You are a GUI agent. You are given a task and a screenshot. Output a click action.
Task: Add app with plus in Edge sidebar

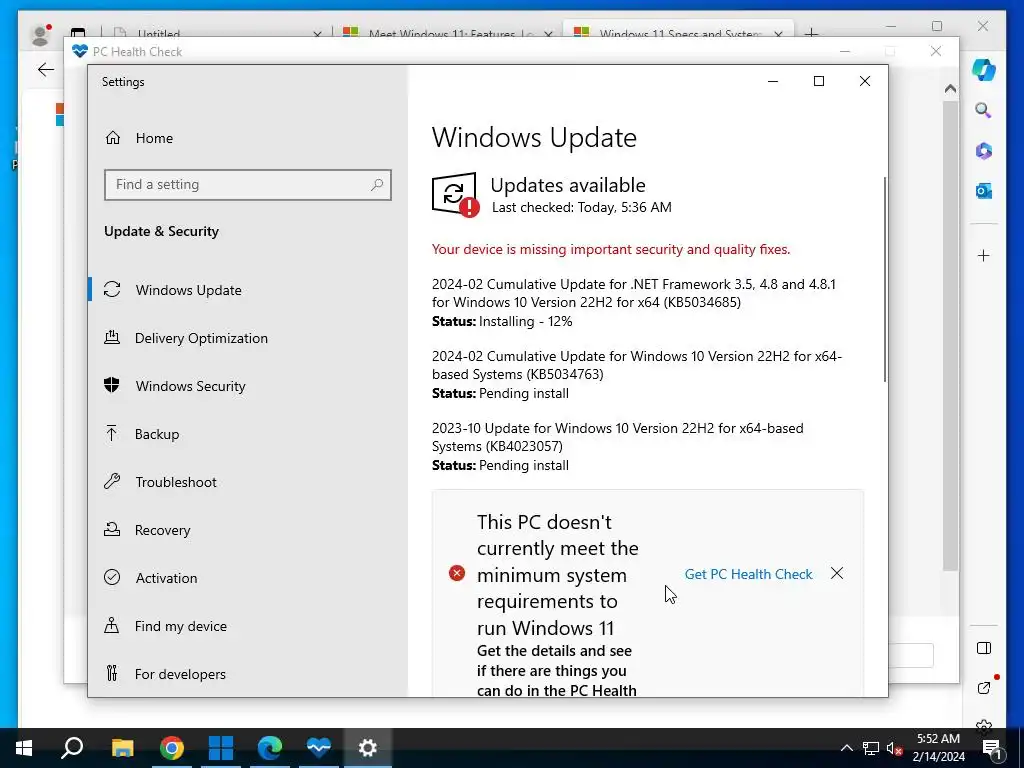(984, 255)
